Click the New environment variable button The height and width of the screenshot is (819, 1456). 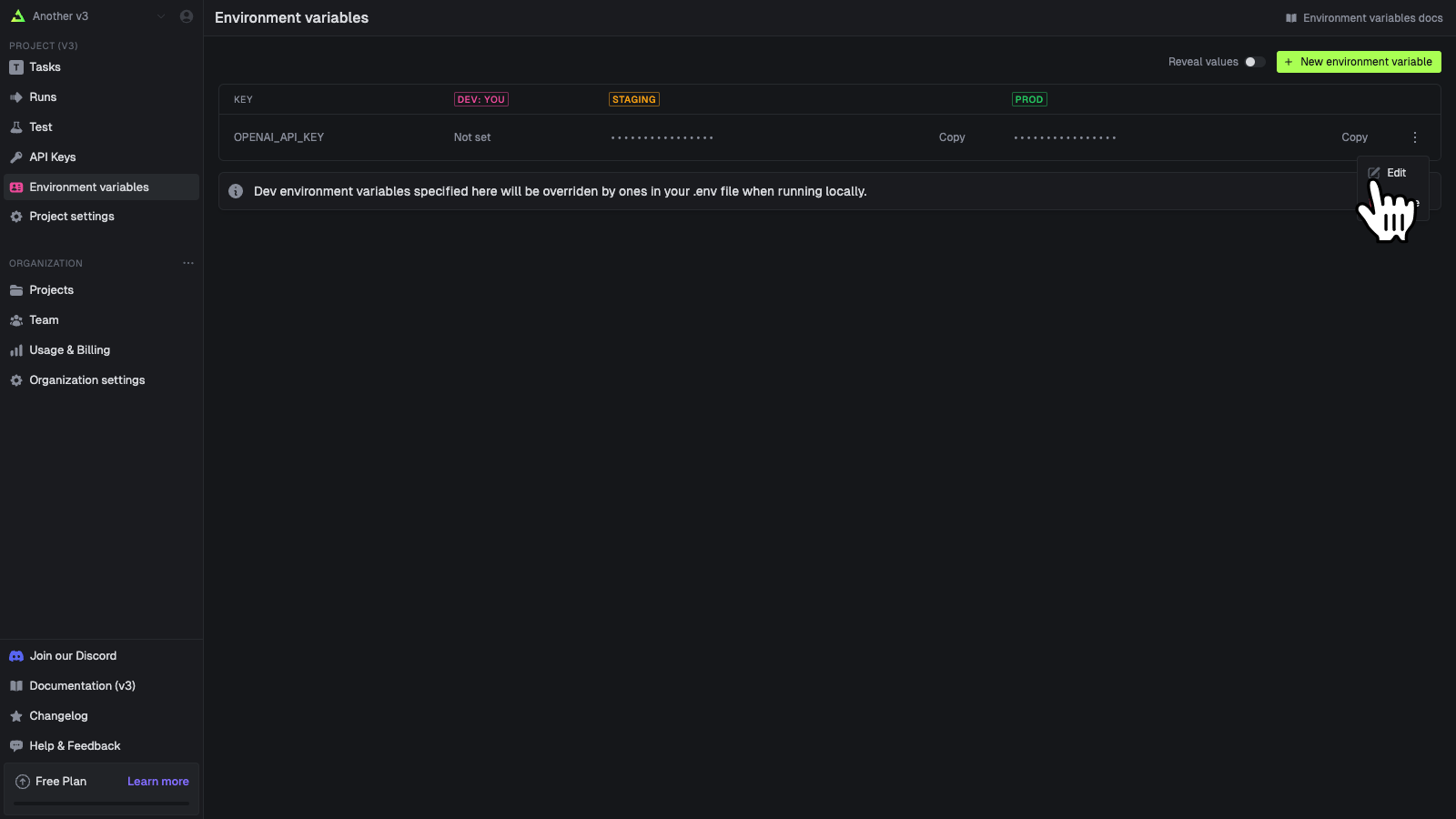click(1358, 62)
